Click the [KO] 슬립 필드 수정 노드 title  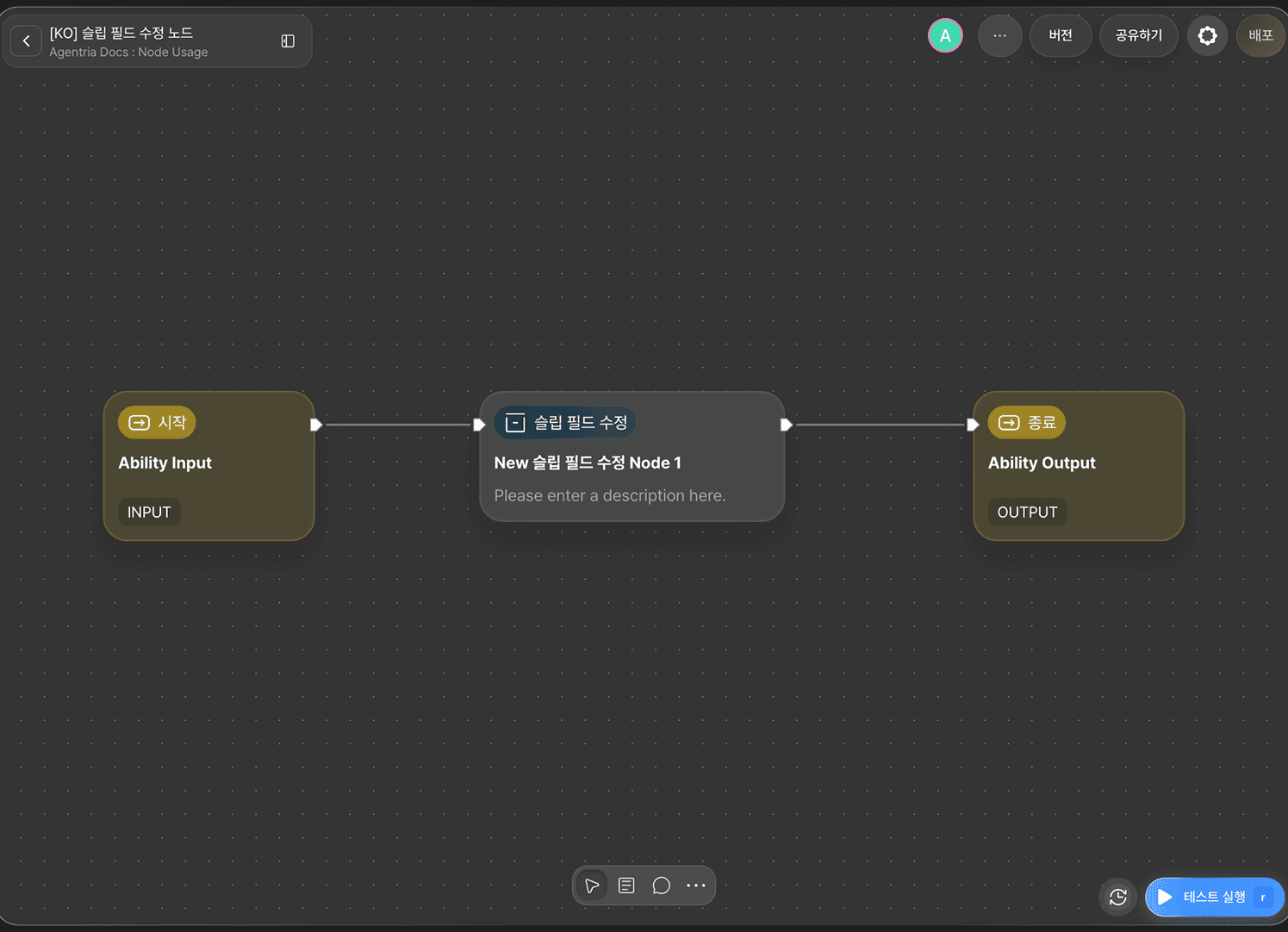pyautogui.click(x=121, y=33)
